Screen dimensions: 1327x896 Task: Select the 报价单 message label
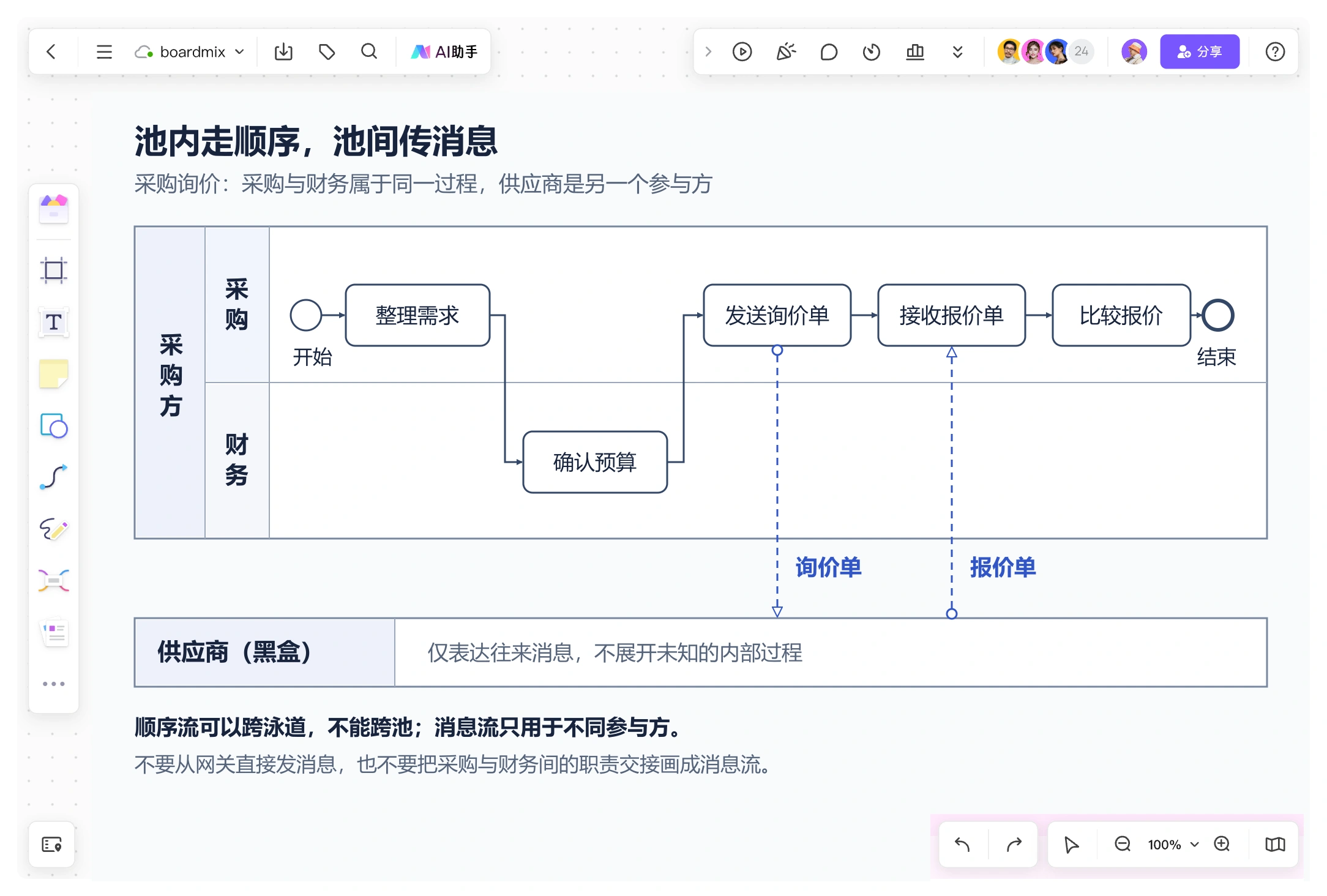[x=1003, y=567]
